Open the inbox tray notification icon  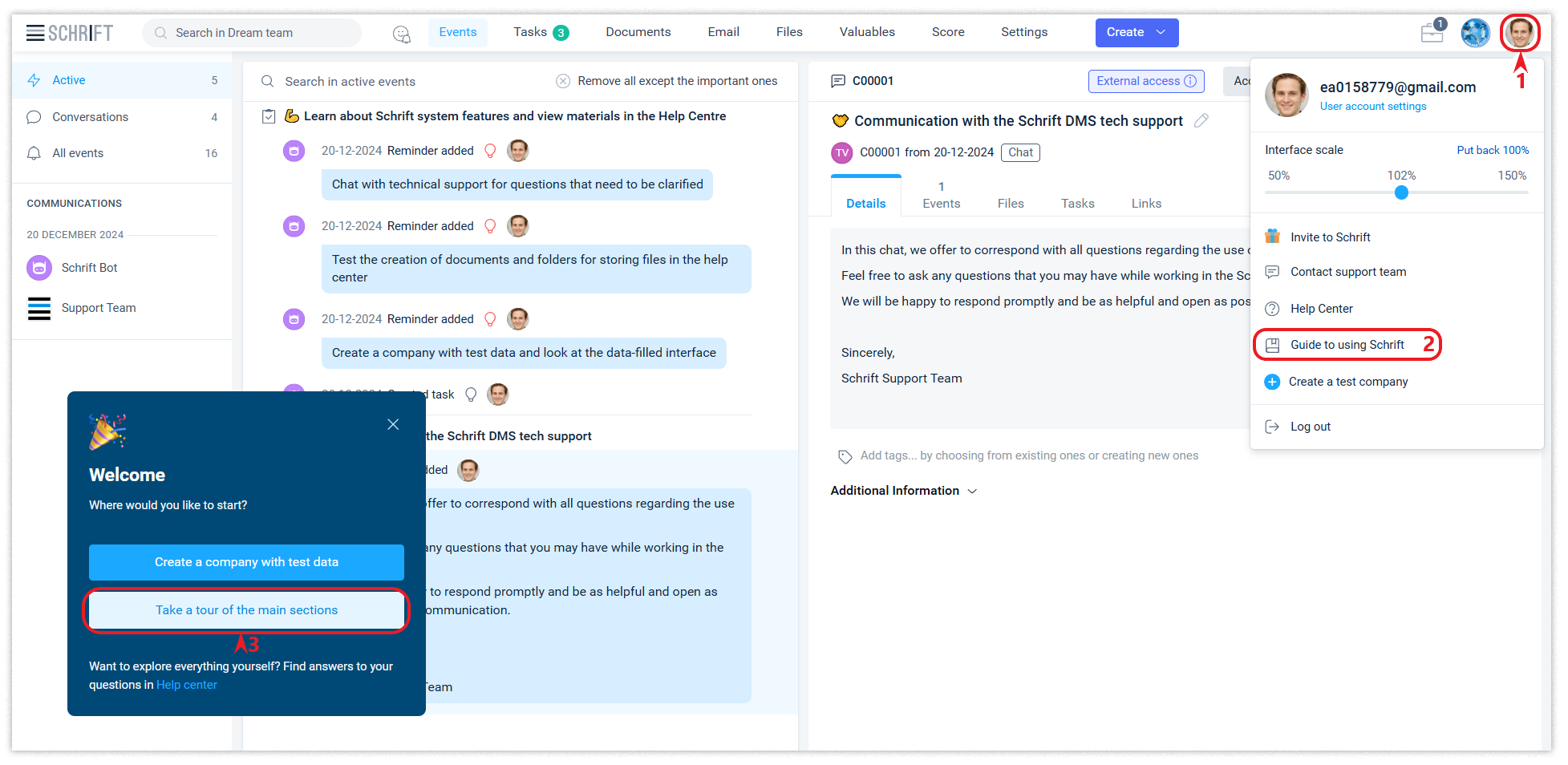[1432, 33]
